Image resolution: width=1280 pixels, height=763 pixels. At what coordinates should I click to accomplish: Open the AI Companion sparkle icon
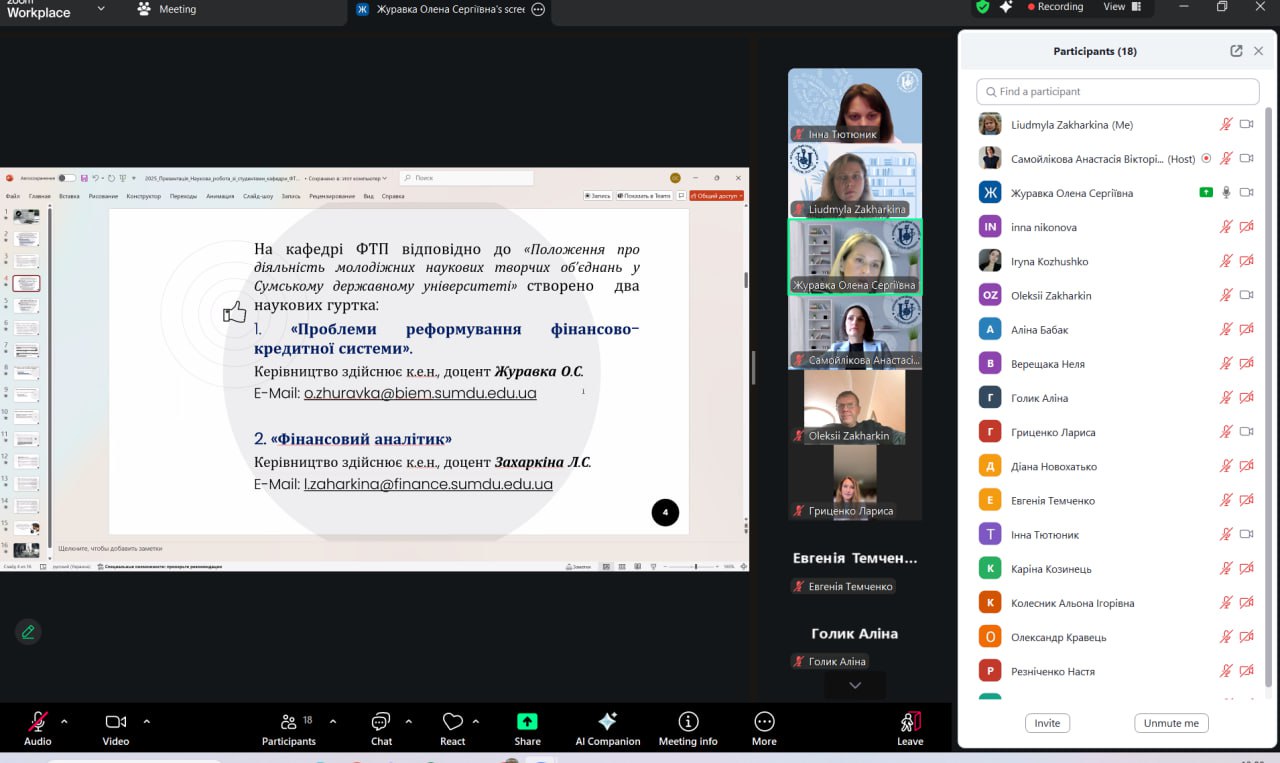click(607, 722)
